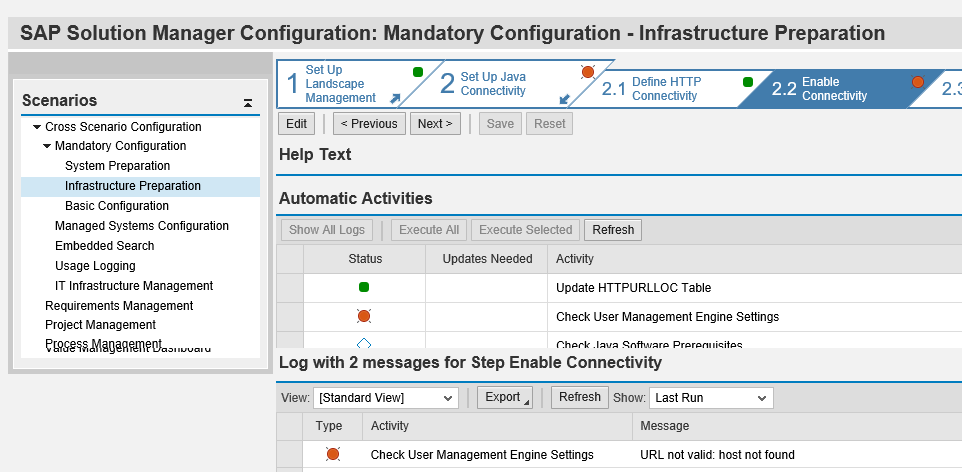Click red status in Automatic Activities UME row
Image resolution: width=962 pixels, height=472 pixels.
coord(364,316)
